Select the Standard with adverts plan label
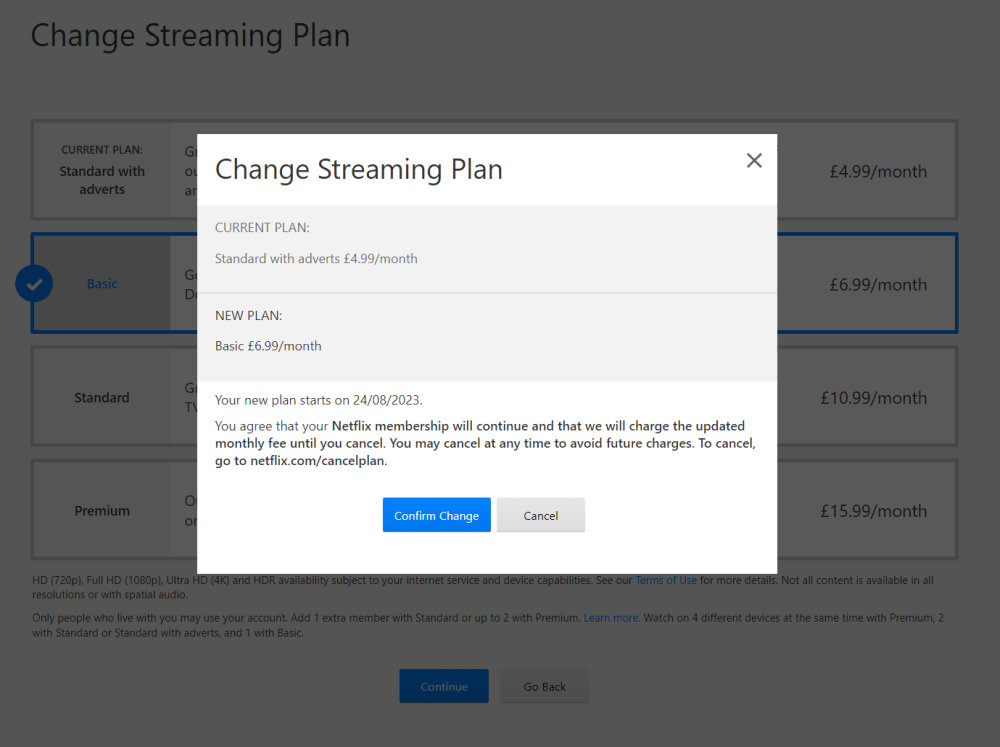 pos(102,180)
